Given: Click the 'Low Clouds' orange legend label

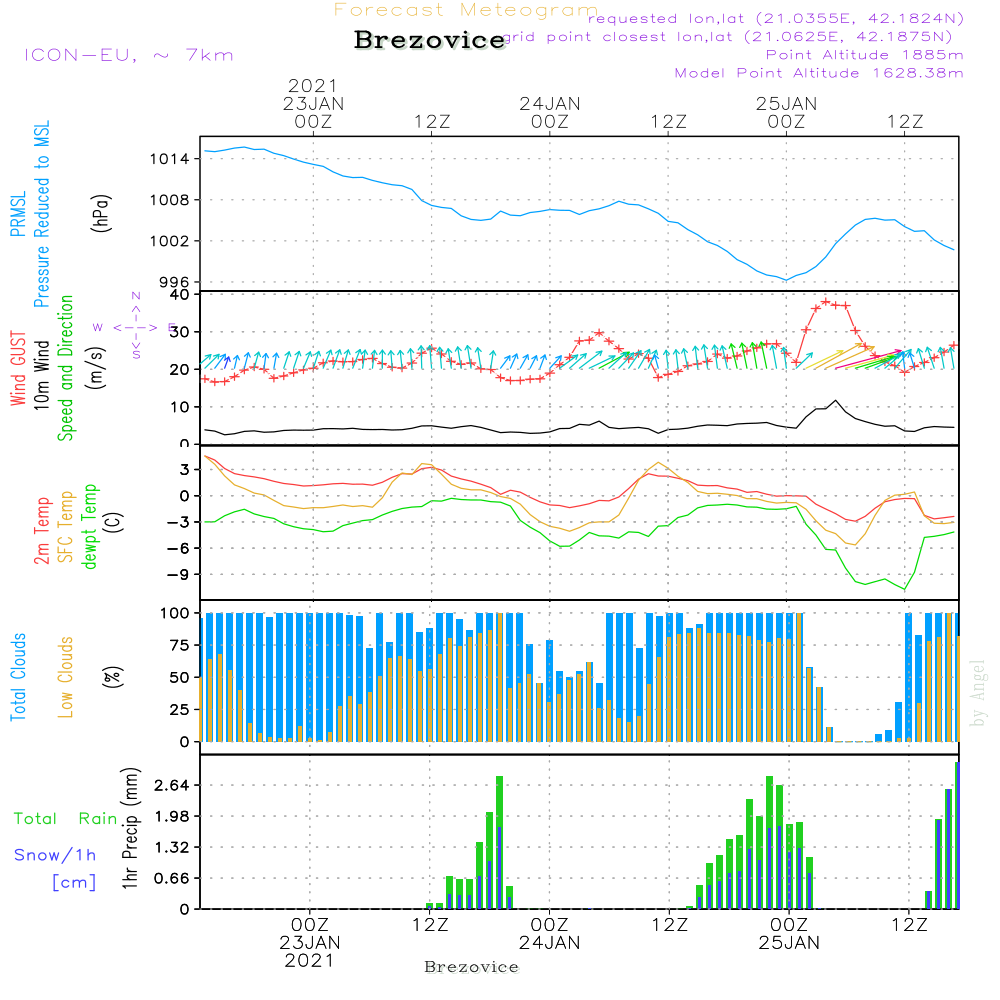Looking at the screenshot, I should pos(65,677).
